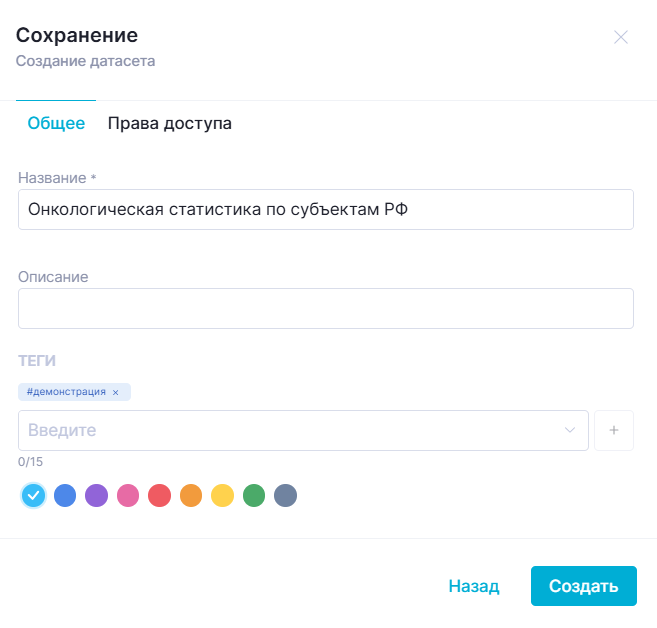The image size is (657, 628).
Task: Click the Введите tag input box
Action: click(x=290, y=430)
